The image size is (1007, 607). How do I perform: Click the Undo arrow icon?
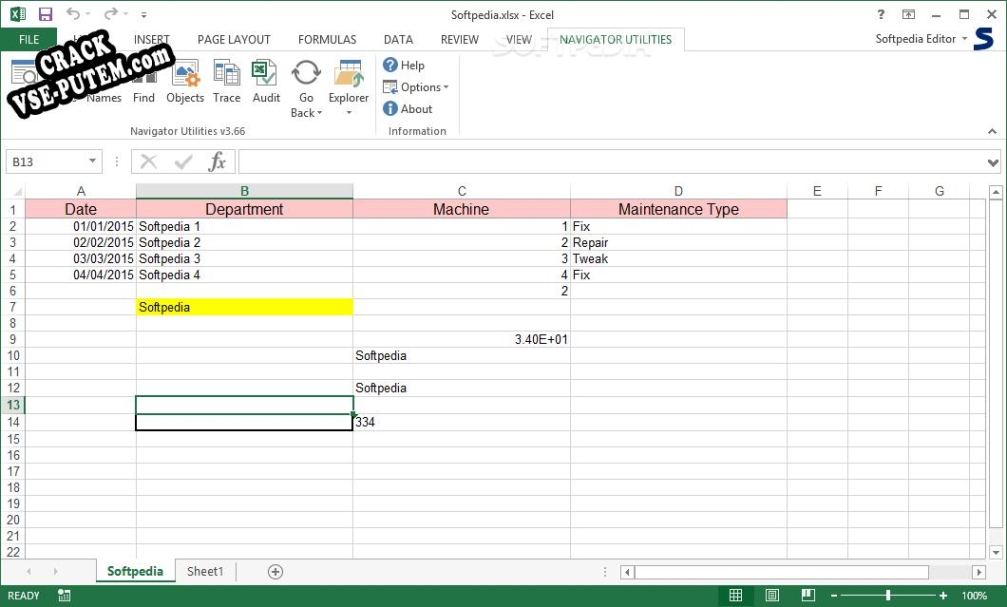pyautogui.click(x=73, y=13)
